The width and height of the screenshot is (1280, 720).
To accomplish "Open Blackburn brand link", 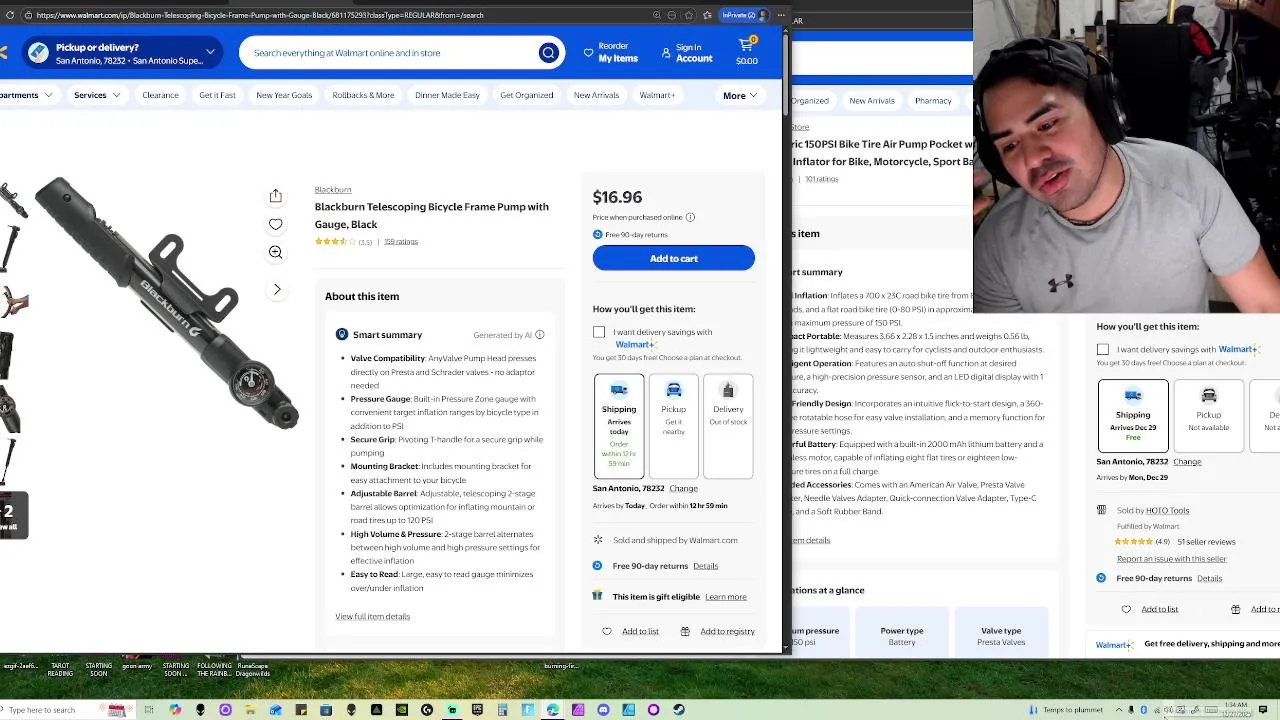I will 333,190.
